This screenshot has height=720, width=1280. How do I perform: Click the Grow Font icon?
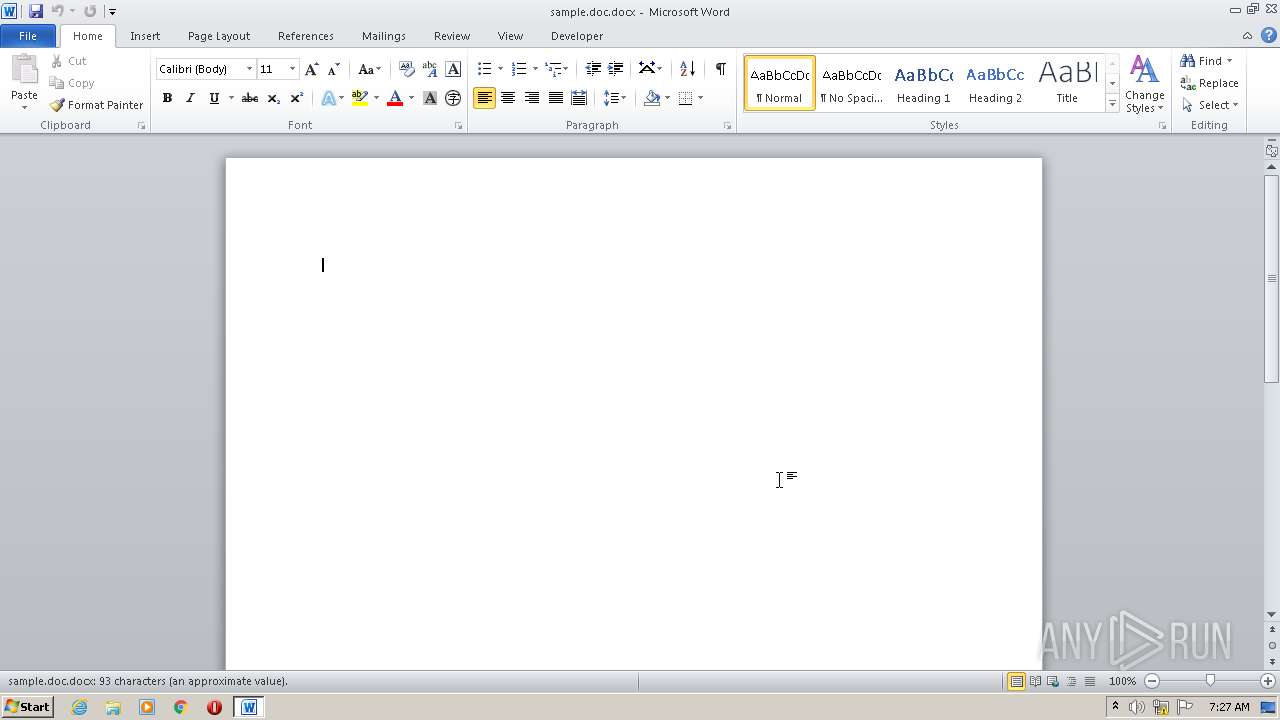point(311,69)
